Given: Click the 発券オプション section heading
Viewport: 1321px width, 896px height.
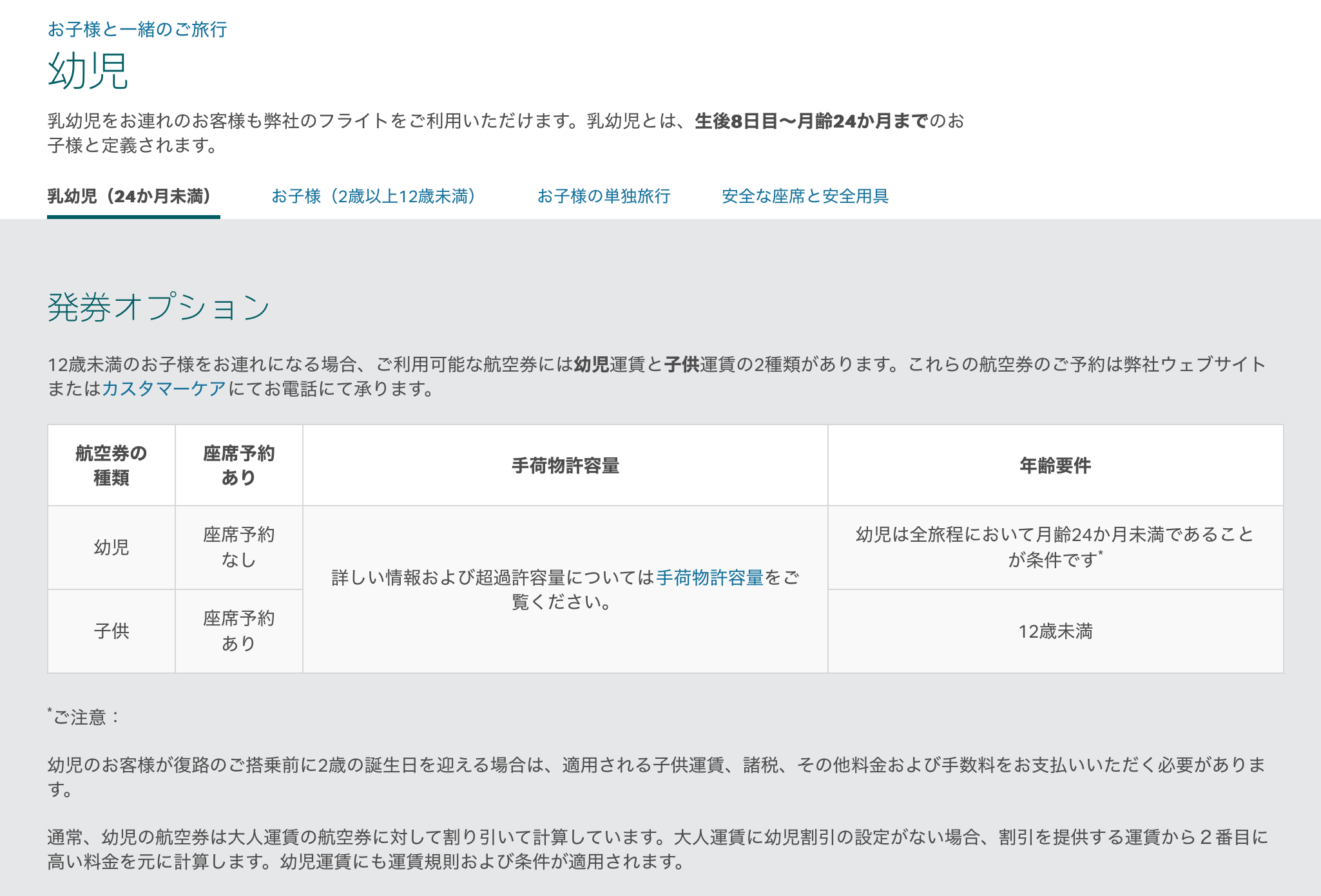Looking at the screenshot, I should click(159, 307).
